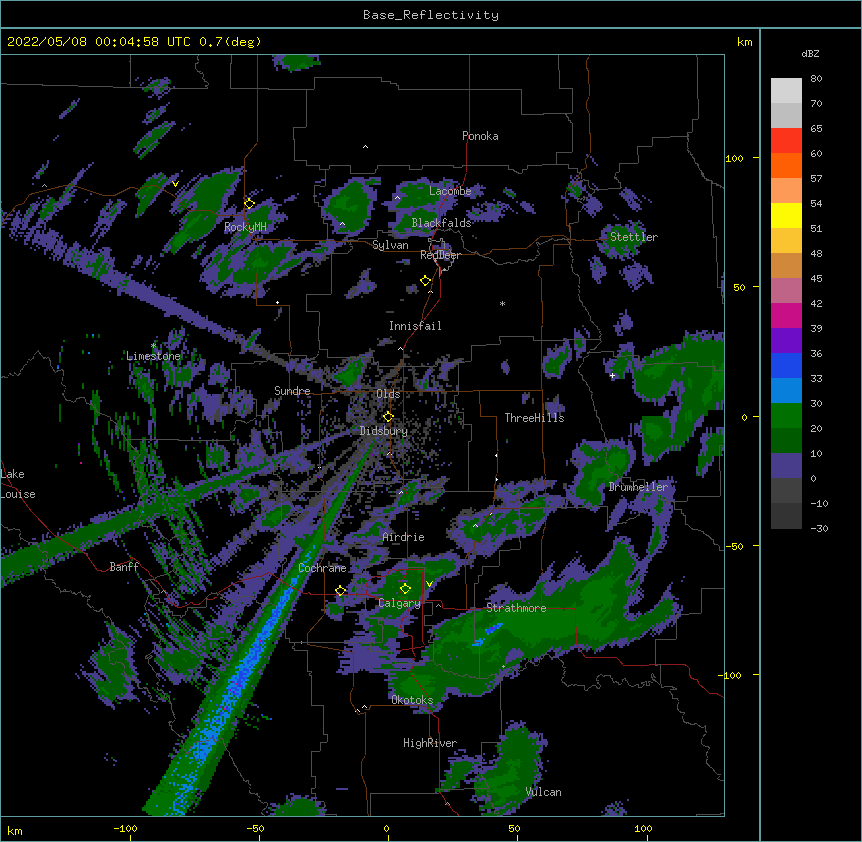The image size is (862, 842).
Task: Select the bright green 20-30 dBZ legend swatch
Action: tap(786, 416)
